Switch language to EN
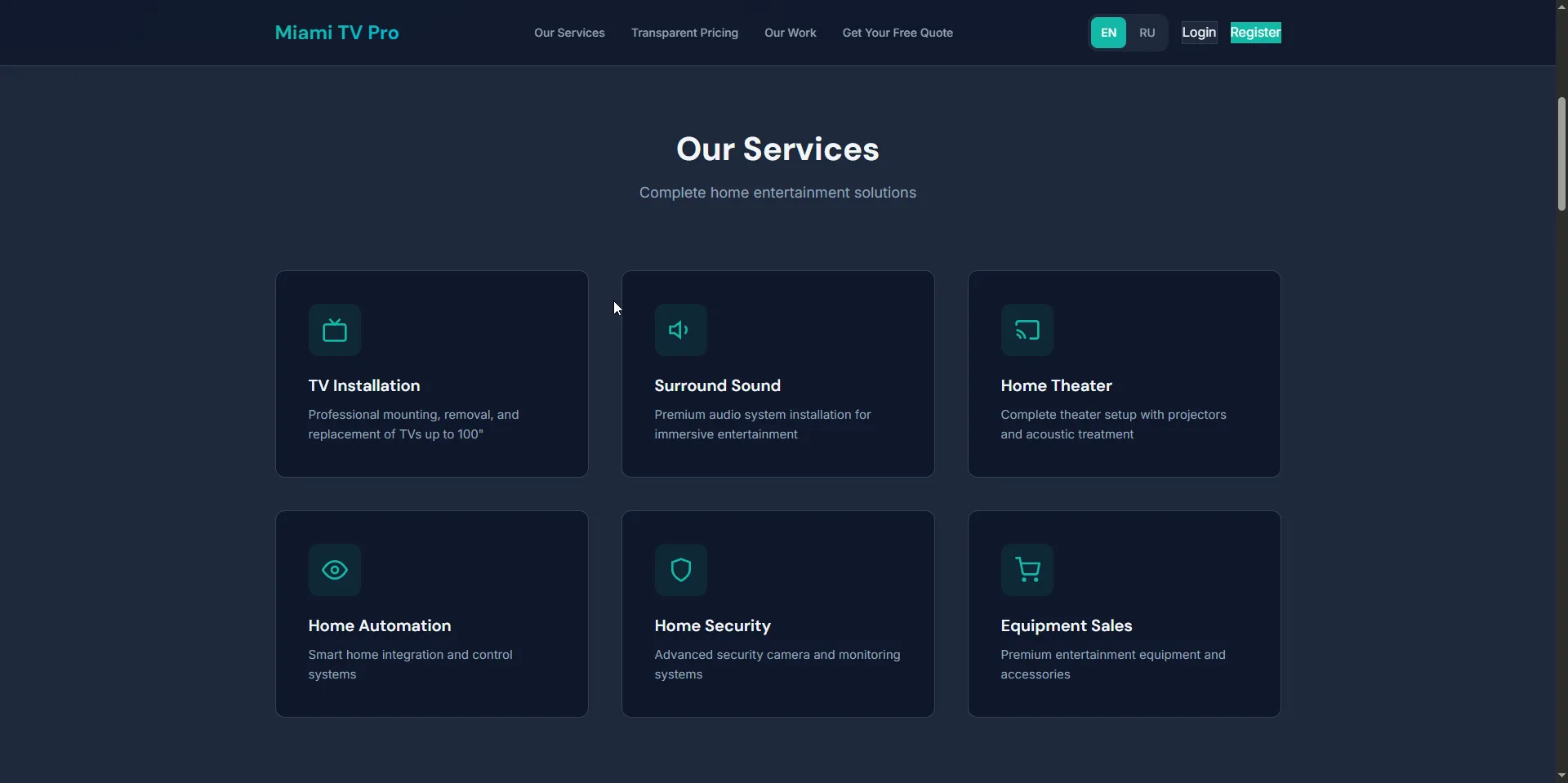The width and height of the screenshot is (1568, 783). point(1108,33)
